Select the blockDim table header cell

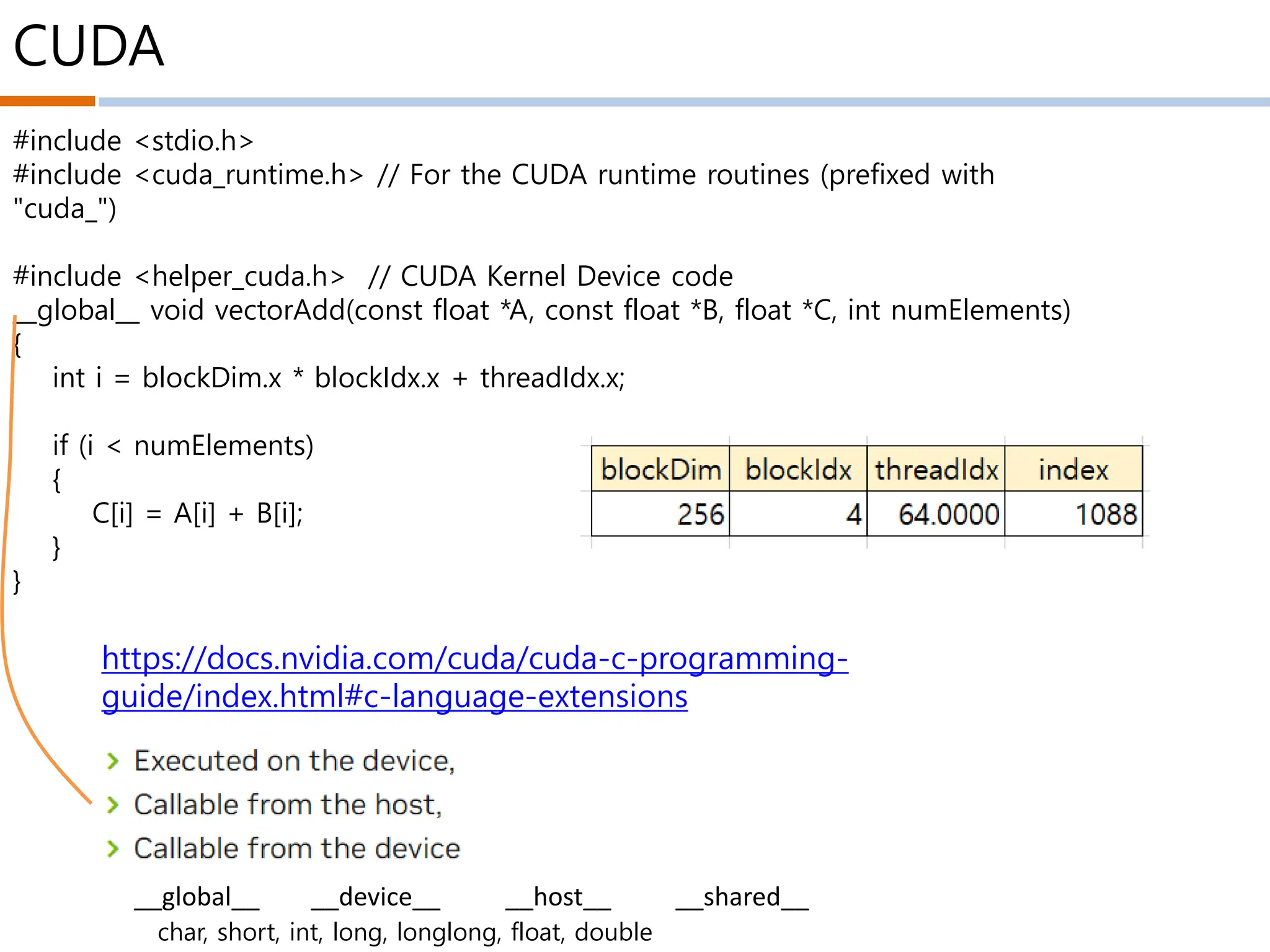660,469
